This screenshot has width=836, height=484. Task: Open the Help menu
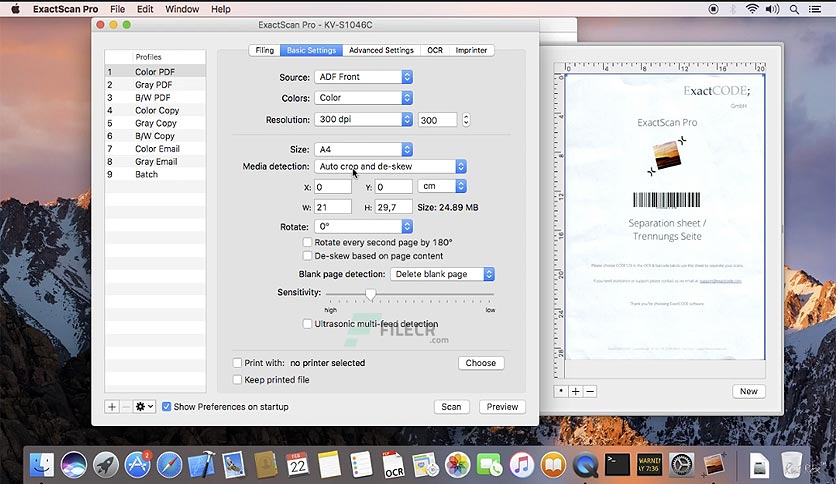pyautogui.click(x=220, y=9)
